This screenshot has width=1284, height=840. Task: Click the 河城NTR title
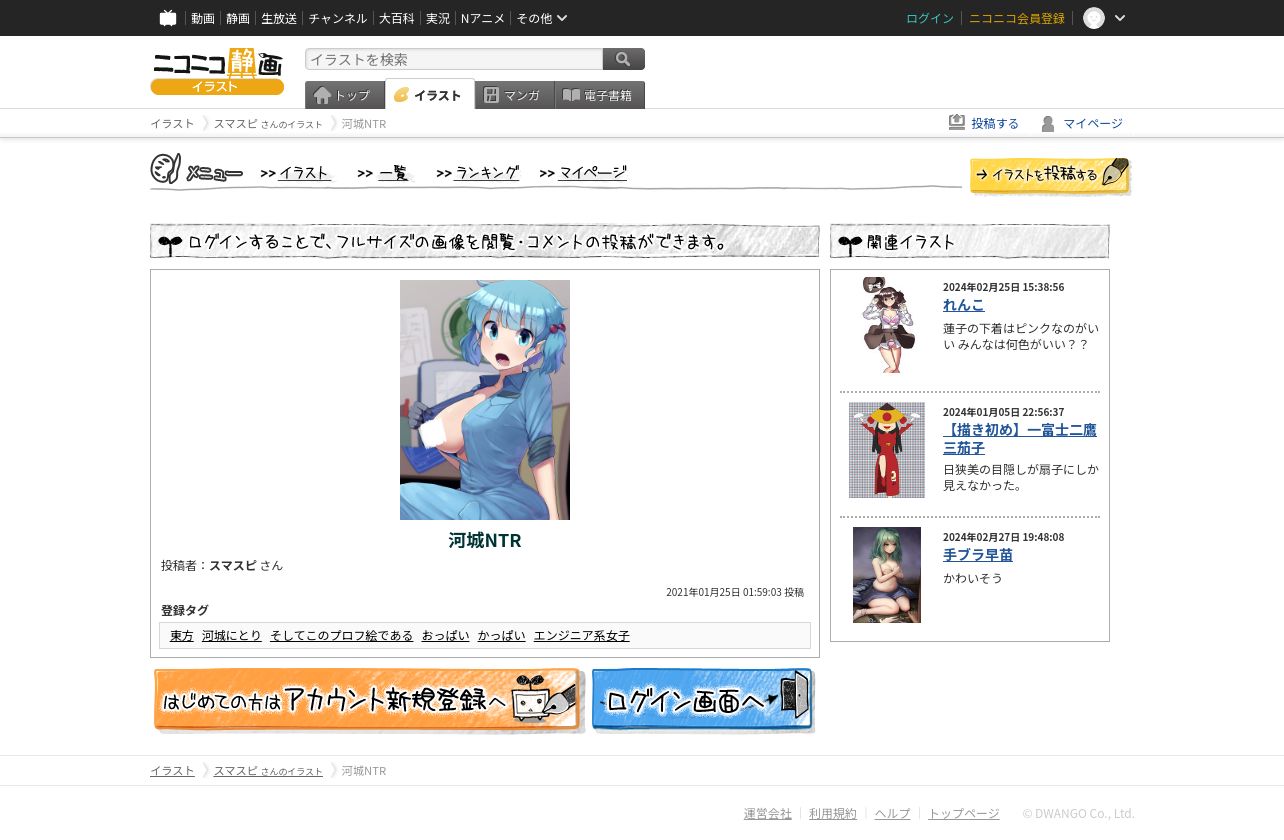click(485, 540)
